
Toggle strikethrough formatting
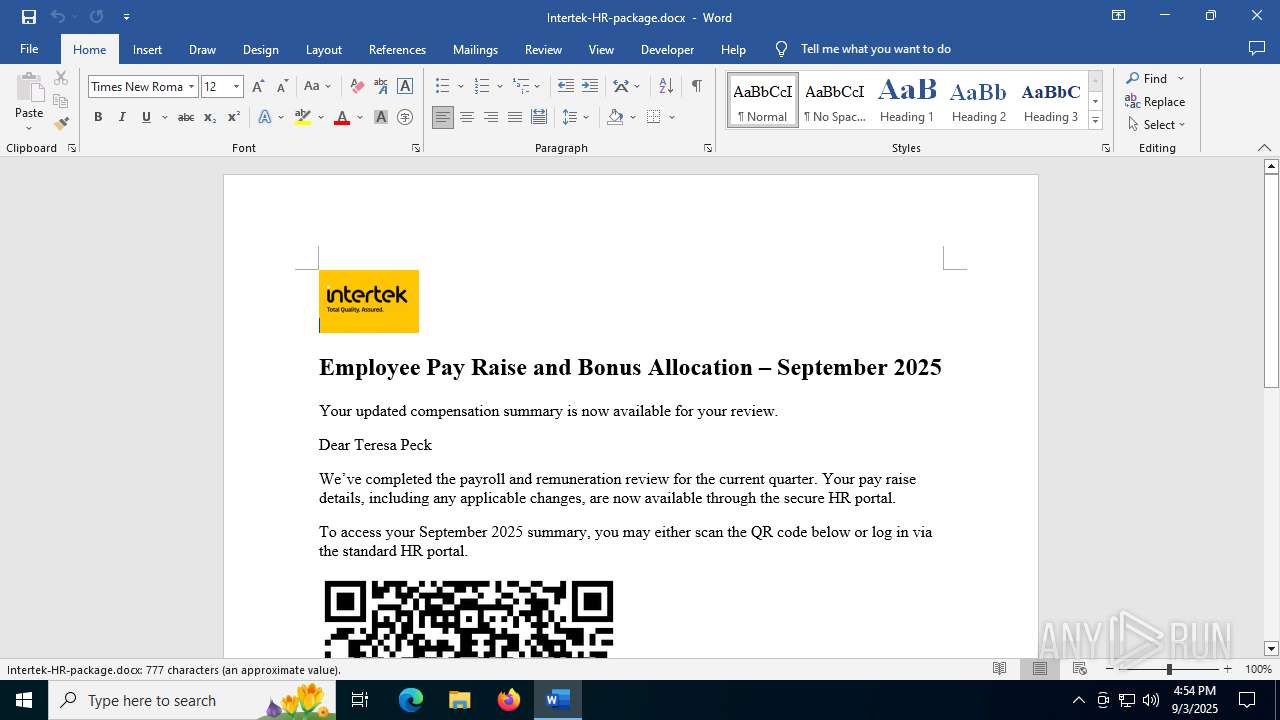pyautogui.click(x=185, y=117)
